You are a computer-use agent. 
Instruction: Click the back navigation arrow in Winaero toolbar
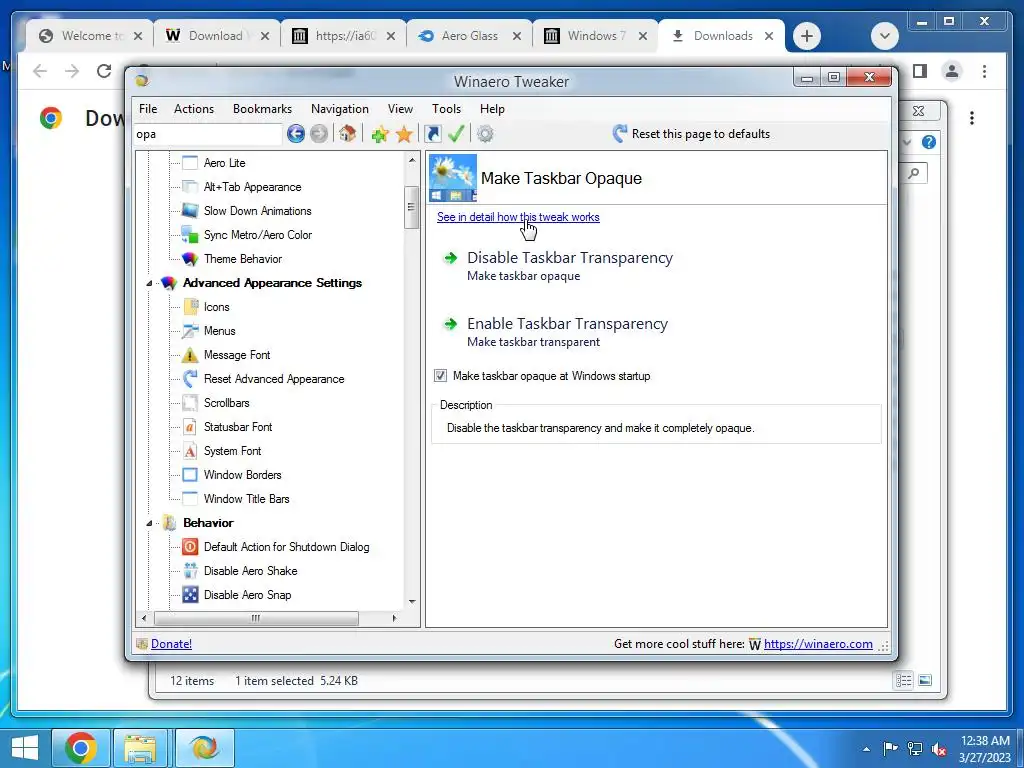click(x=296, y=134)
